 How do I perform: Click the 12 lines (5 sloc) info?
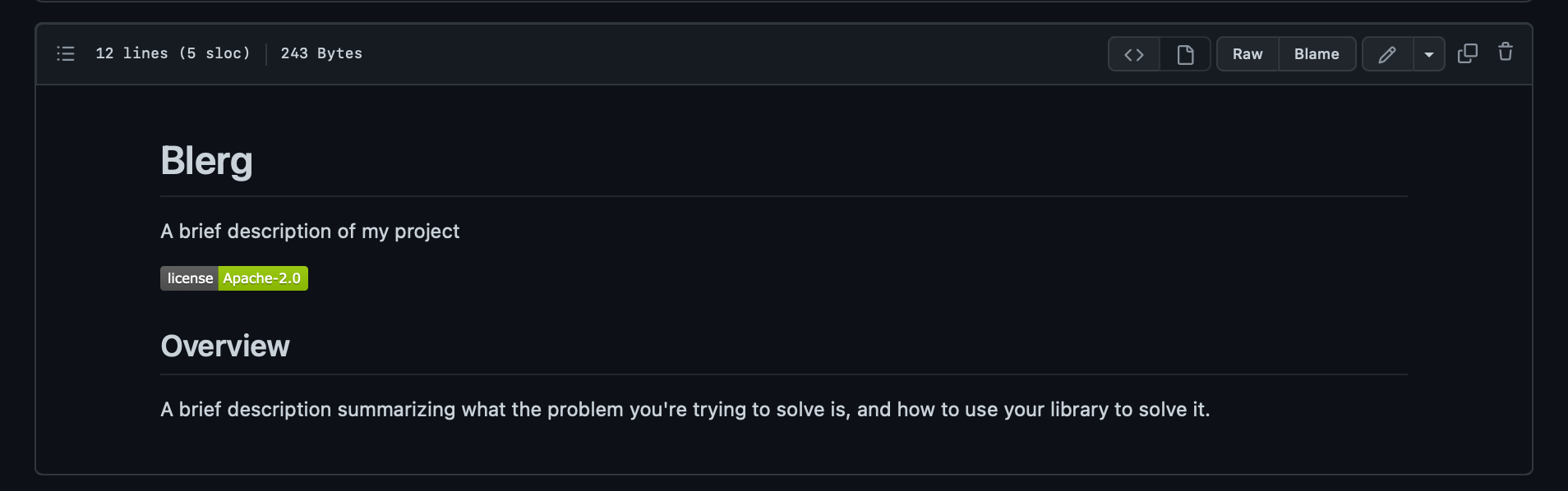coord(173,53)
